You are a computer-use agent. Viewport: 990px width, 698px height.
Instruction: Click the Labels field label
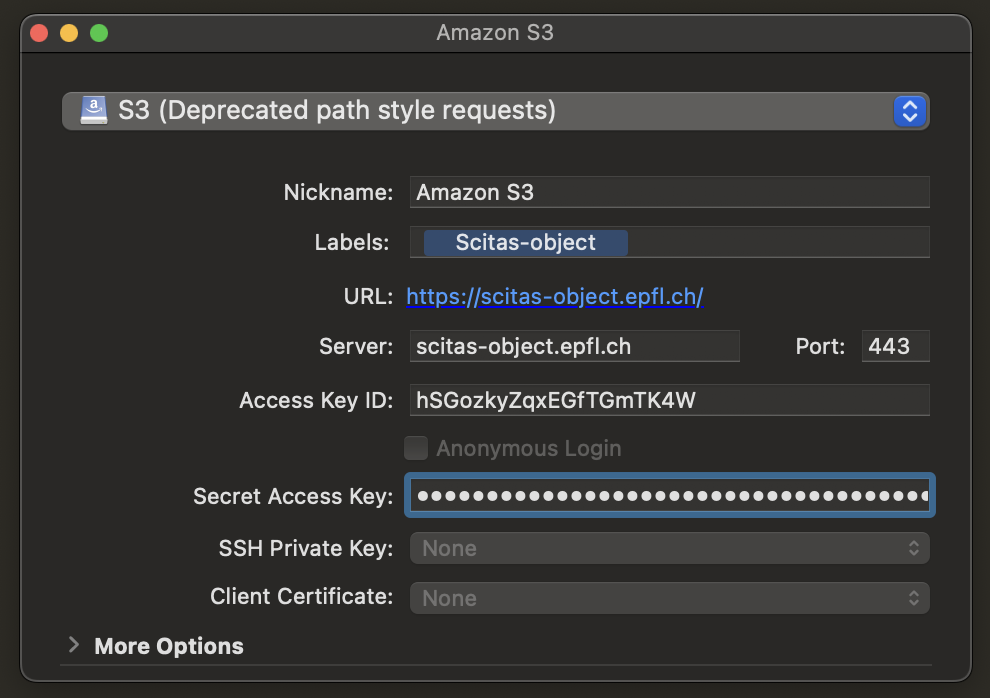coord(352,242)
